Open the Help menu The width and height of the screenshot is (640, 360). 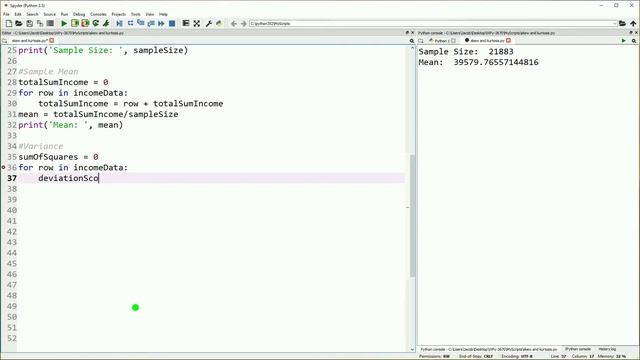point(163,14)
